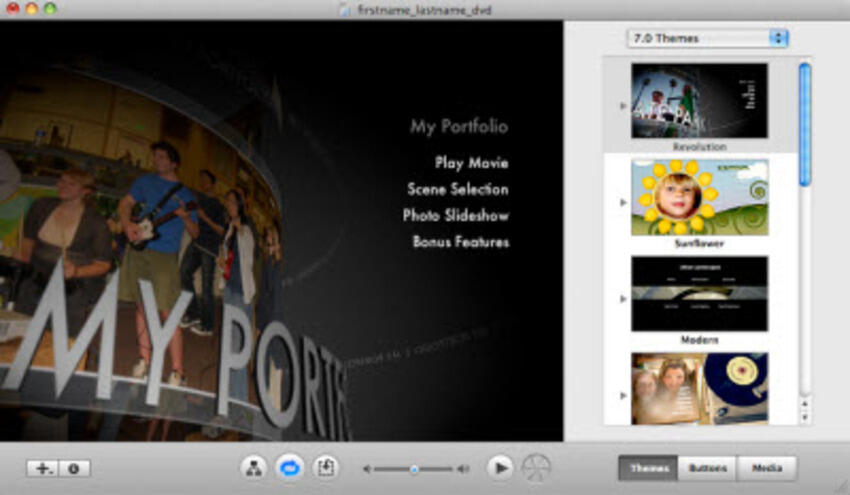This screenshot has width=850, height=495.
Task: Click the add (+) project element button
Action: pyautogui.click(x=42, y=468)
